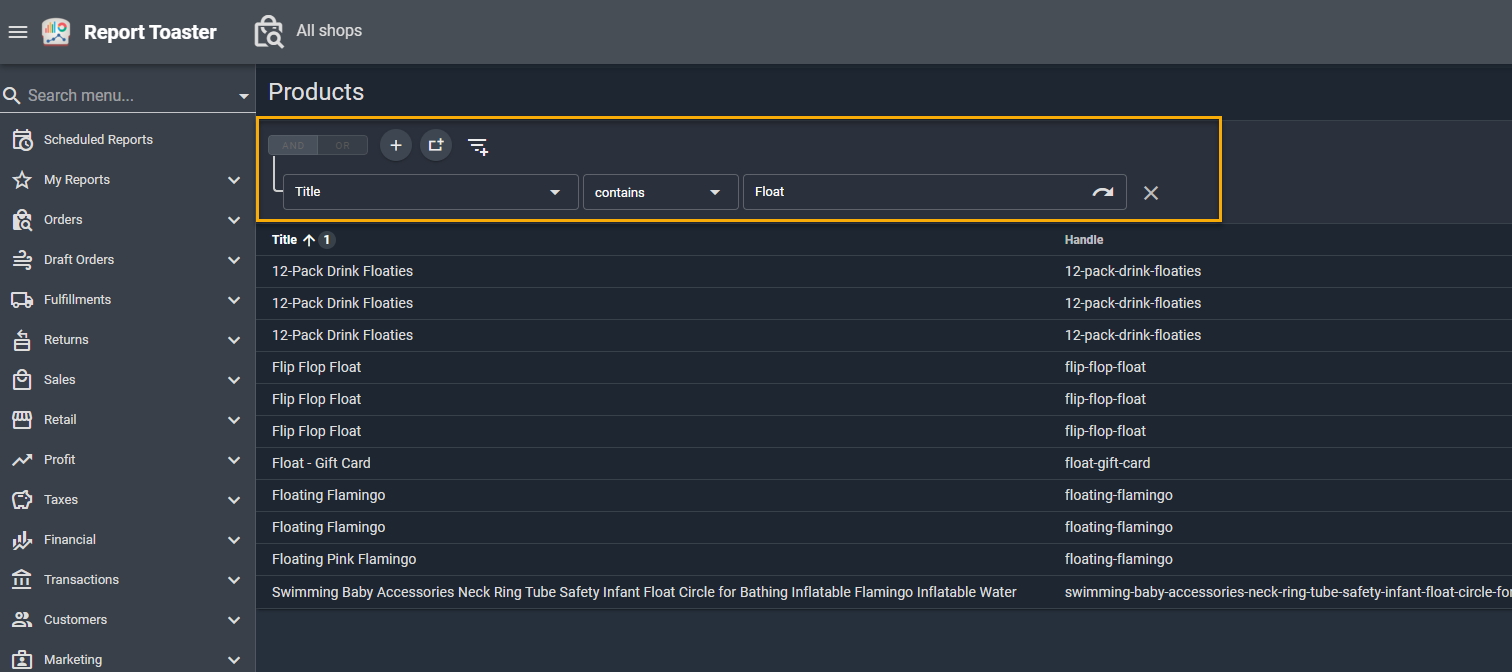Screen dimensions: 1512x672
Task: Open the contains operator dropdown
Action: coord(660,192)
